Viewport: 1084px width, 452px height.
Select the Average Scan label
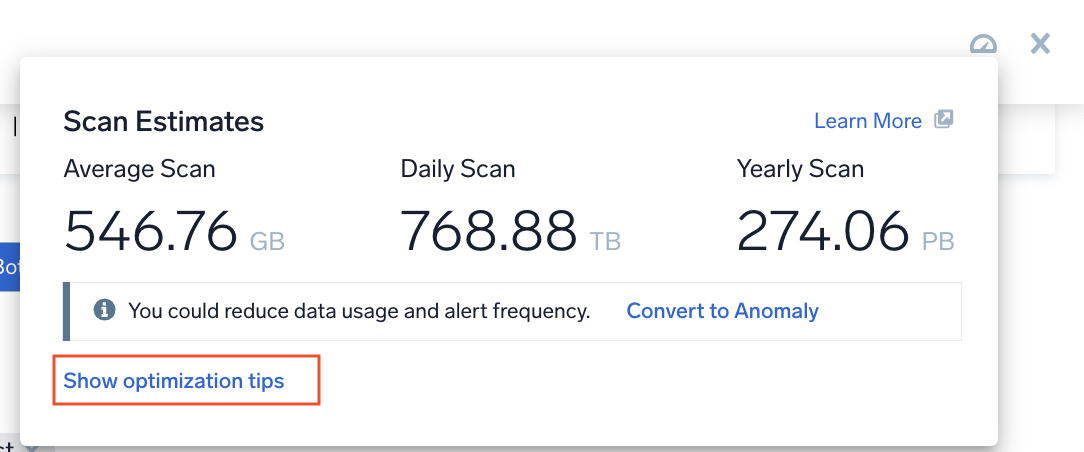point(139,169)
